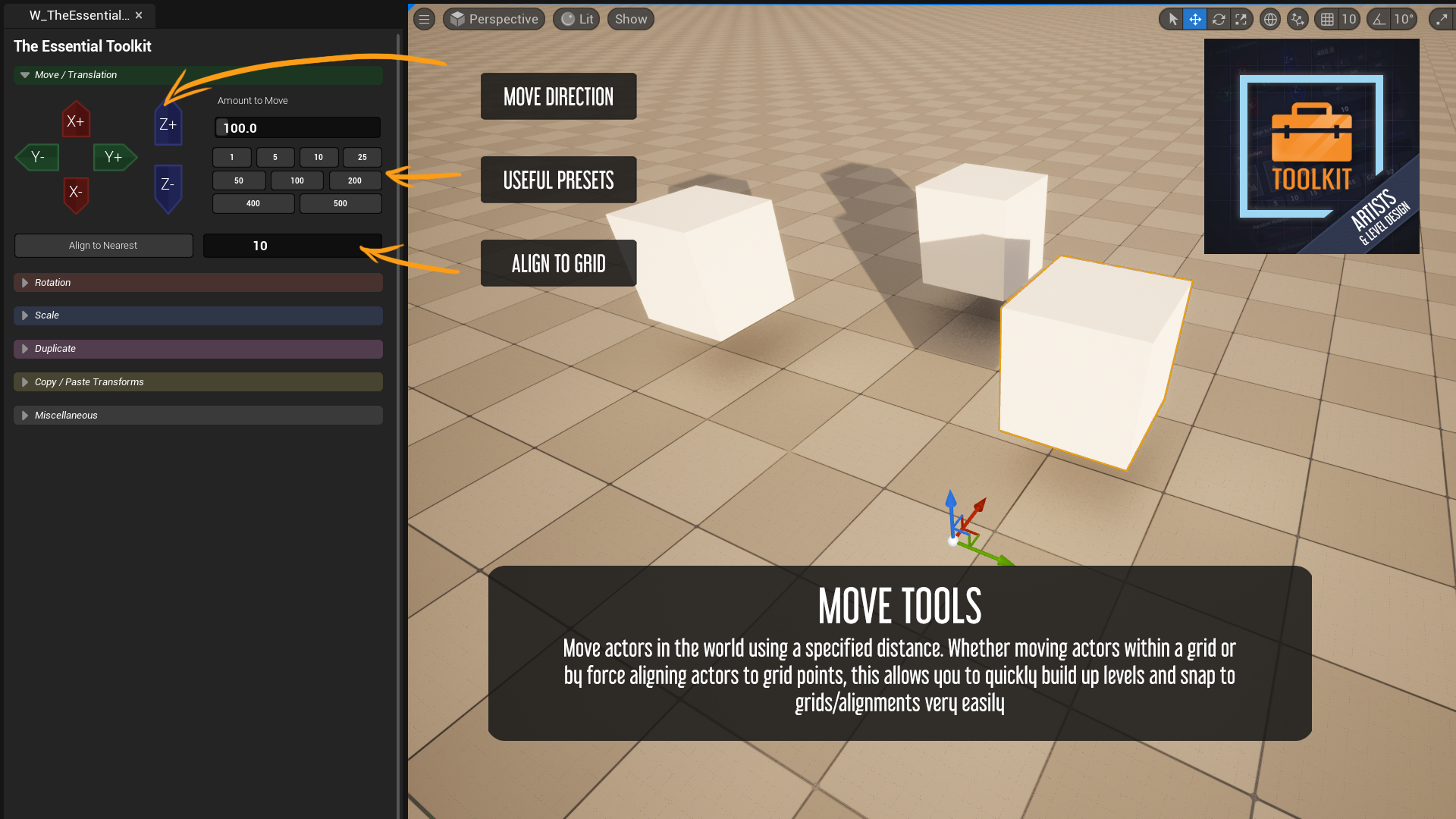Switch viewport to Lit mode

576,19
